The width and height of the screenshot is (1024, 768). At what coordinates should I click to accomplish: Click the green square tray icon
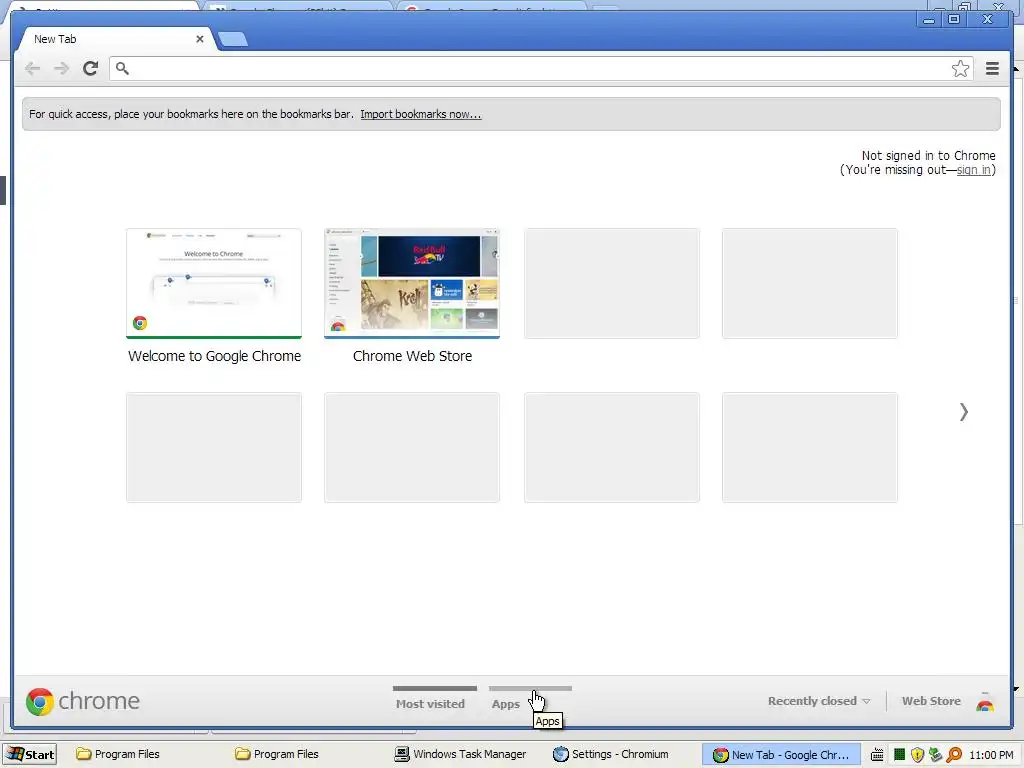point(899,755)
